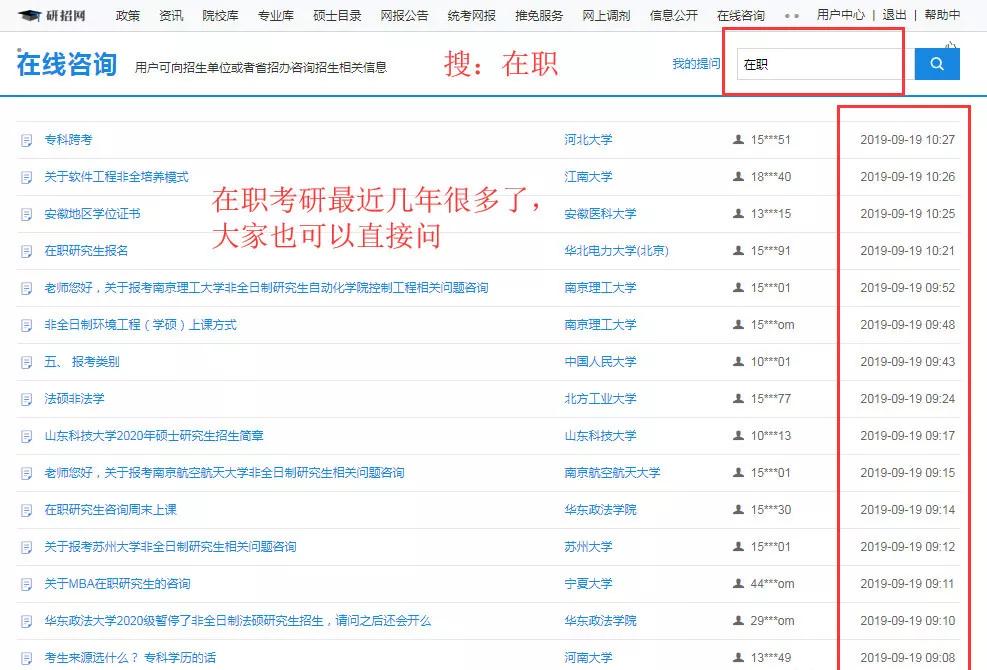Open question 非全日制环境工程（学硕）上课方式
Screen dimensions: 987x670
(140, 325)
